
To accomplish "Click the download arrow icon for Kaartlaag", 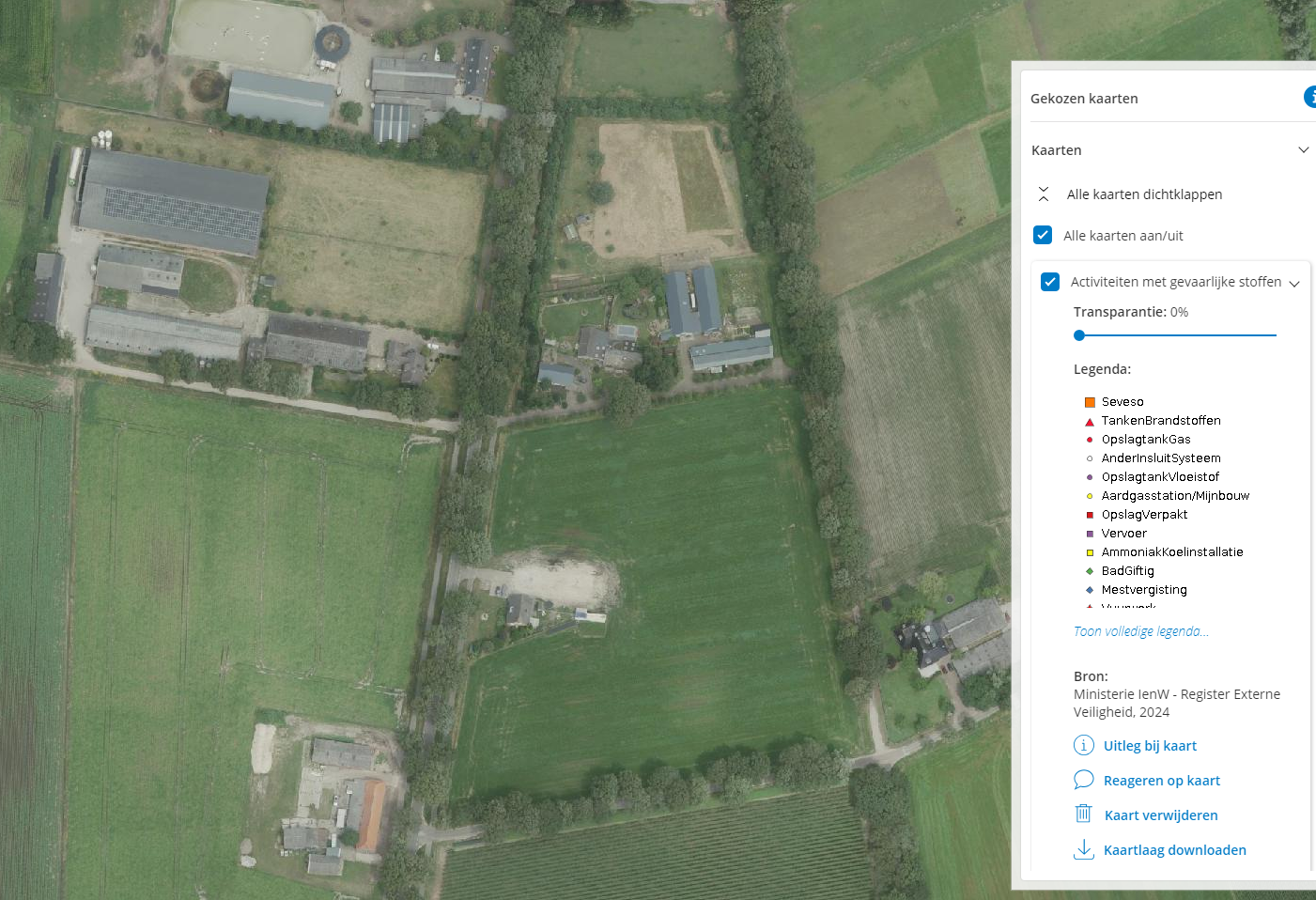I will [x=1084, y=849].
